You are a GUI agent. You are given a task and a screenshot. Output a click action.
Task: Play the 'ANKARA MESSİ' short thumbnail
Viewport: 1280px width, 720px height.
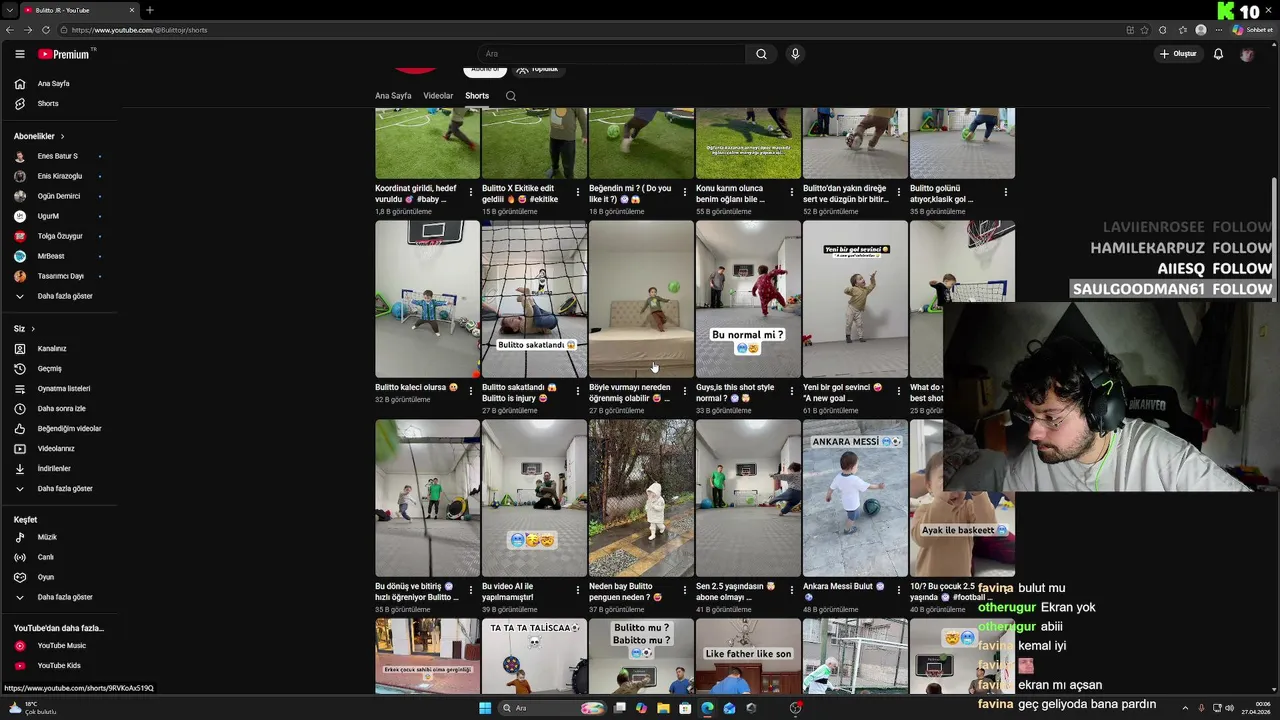click(855, 498)
